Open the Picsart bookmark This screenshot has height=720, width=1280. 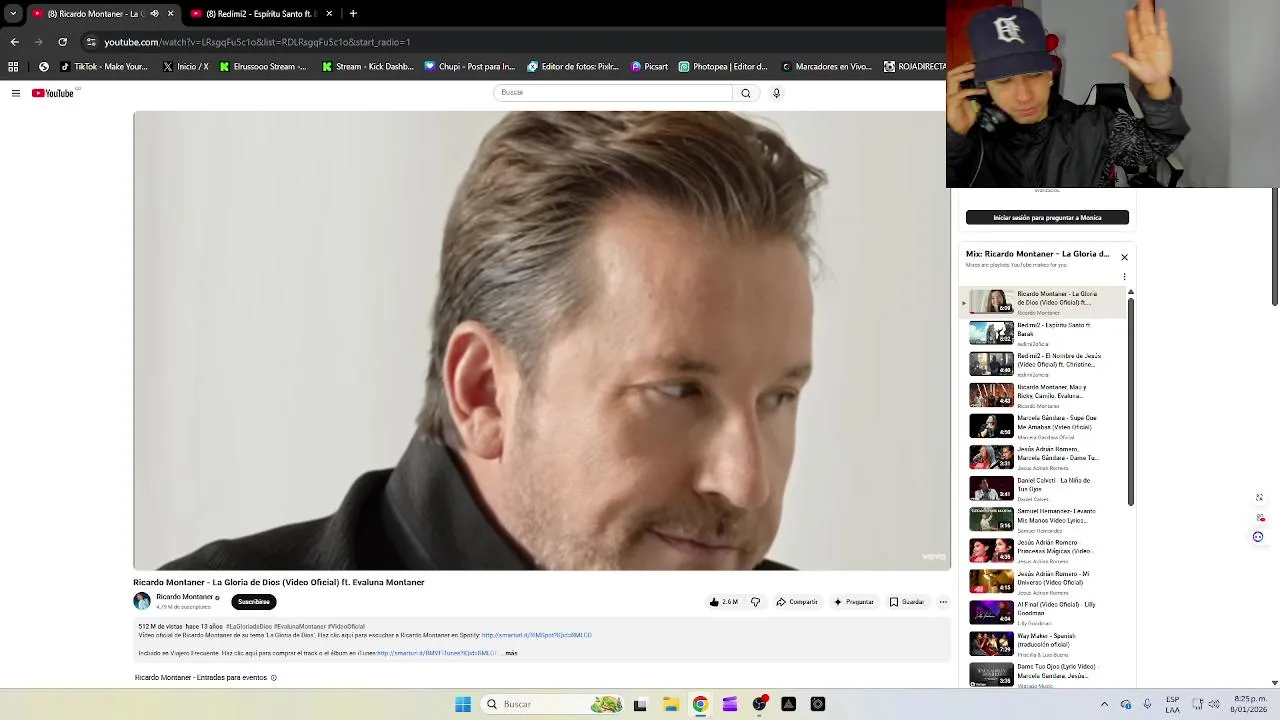[649, 67]
